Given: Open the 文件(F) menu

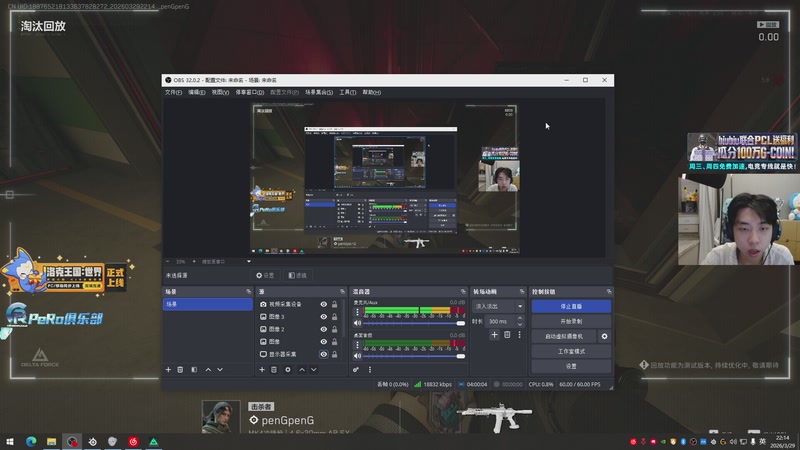Looking at the screenshot, I should (x=173, y=92).
